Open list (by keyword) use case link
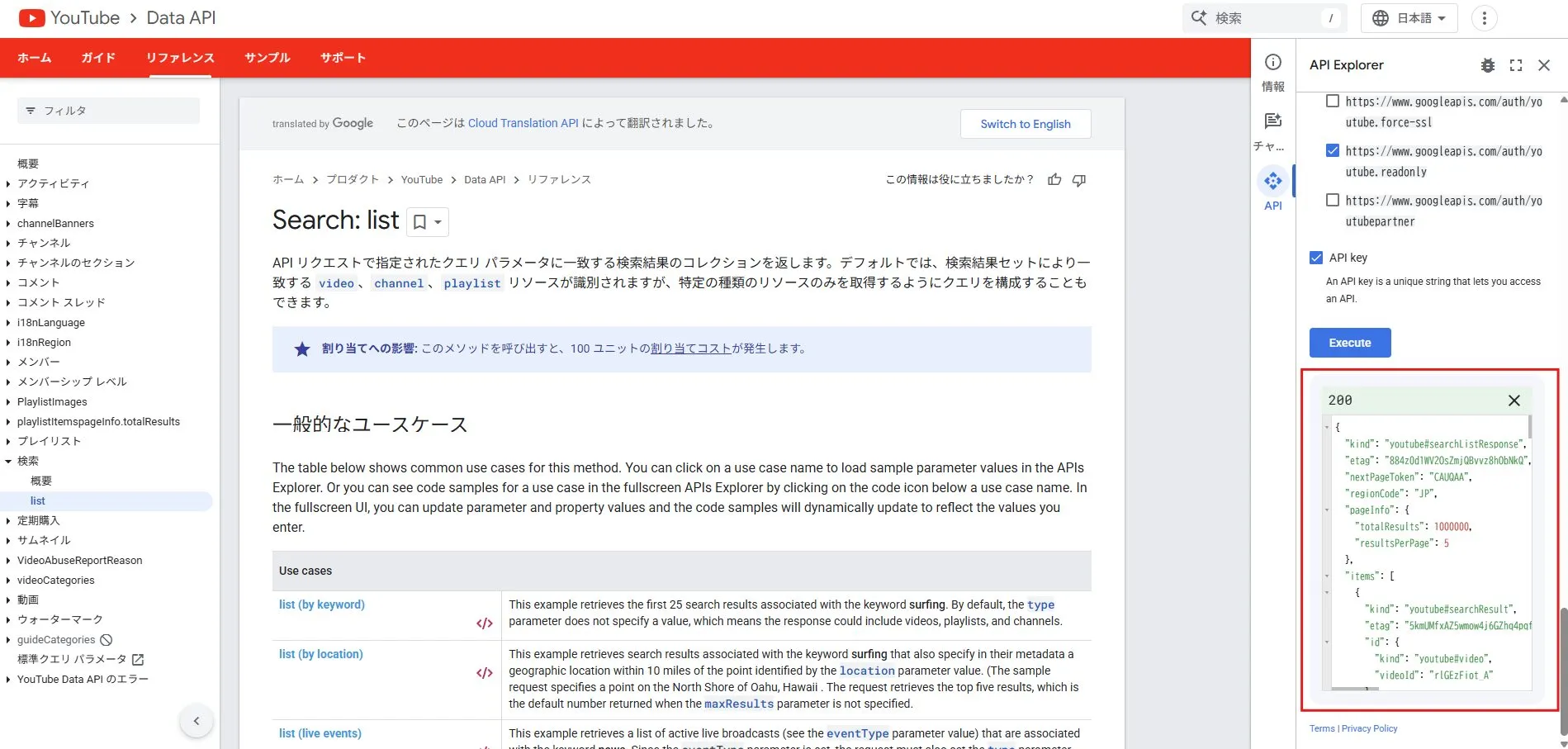The width and height of the screenshot is (1568, 749). pyautogui.click(x=322, y=604)
